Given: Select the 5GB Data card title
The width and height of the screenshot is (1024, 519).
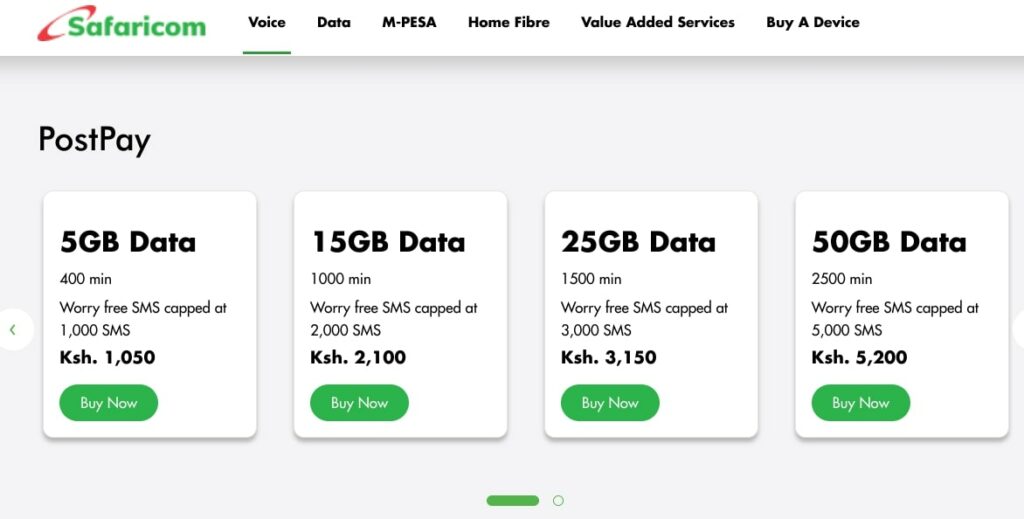Looking at the screenshot, I should [x=128, y=242].
